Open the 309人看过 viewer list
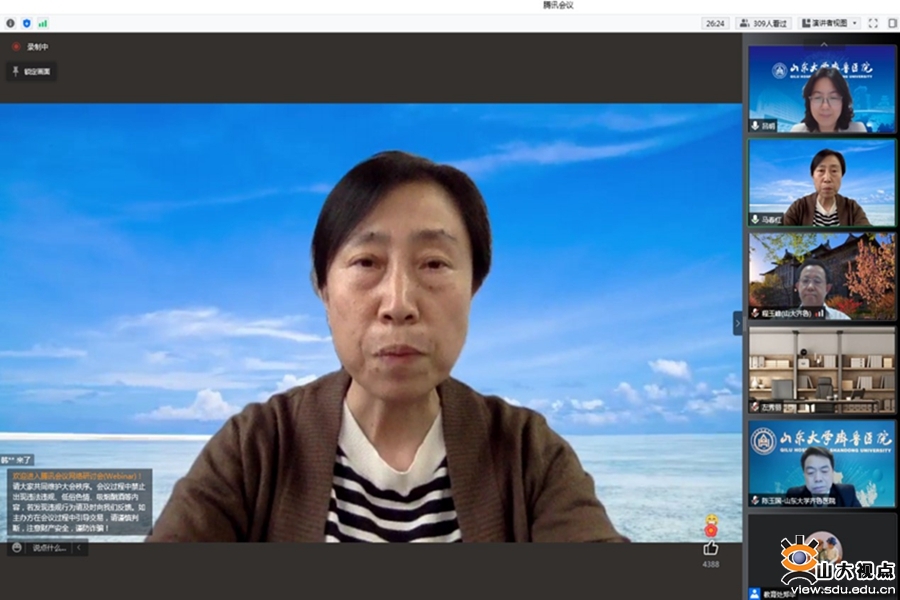 tap(764, 23)
